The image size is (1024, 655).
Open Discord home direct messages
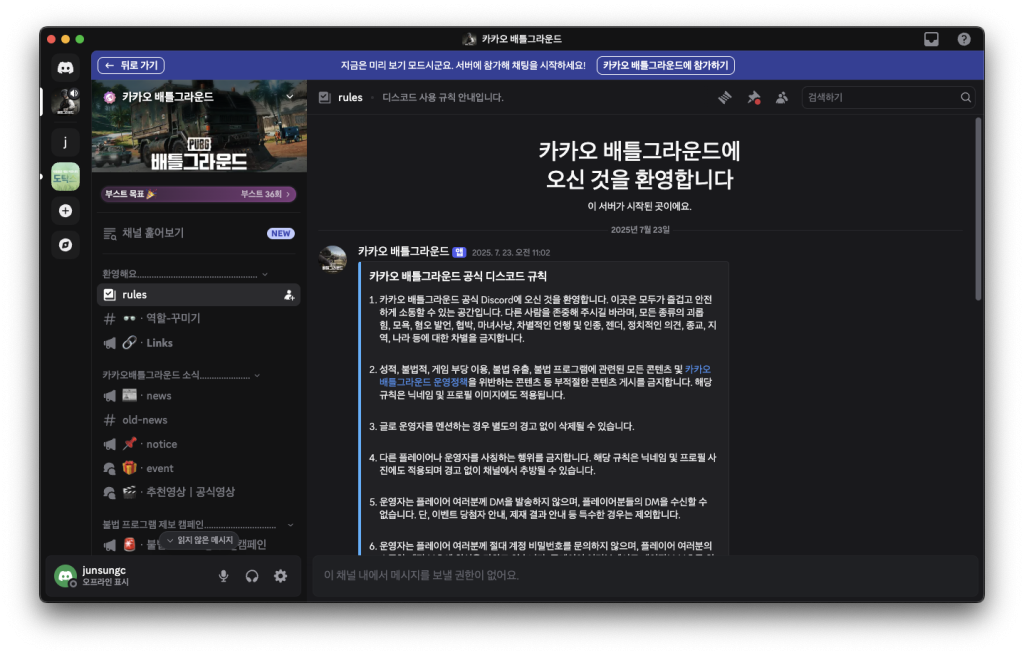(65, 68)
